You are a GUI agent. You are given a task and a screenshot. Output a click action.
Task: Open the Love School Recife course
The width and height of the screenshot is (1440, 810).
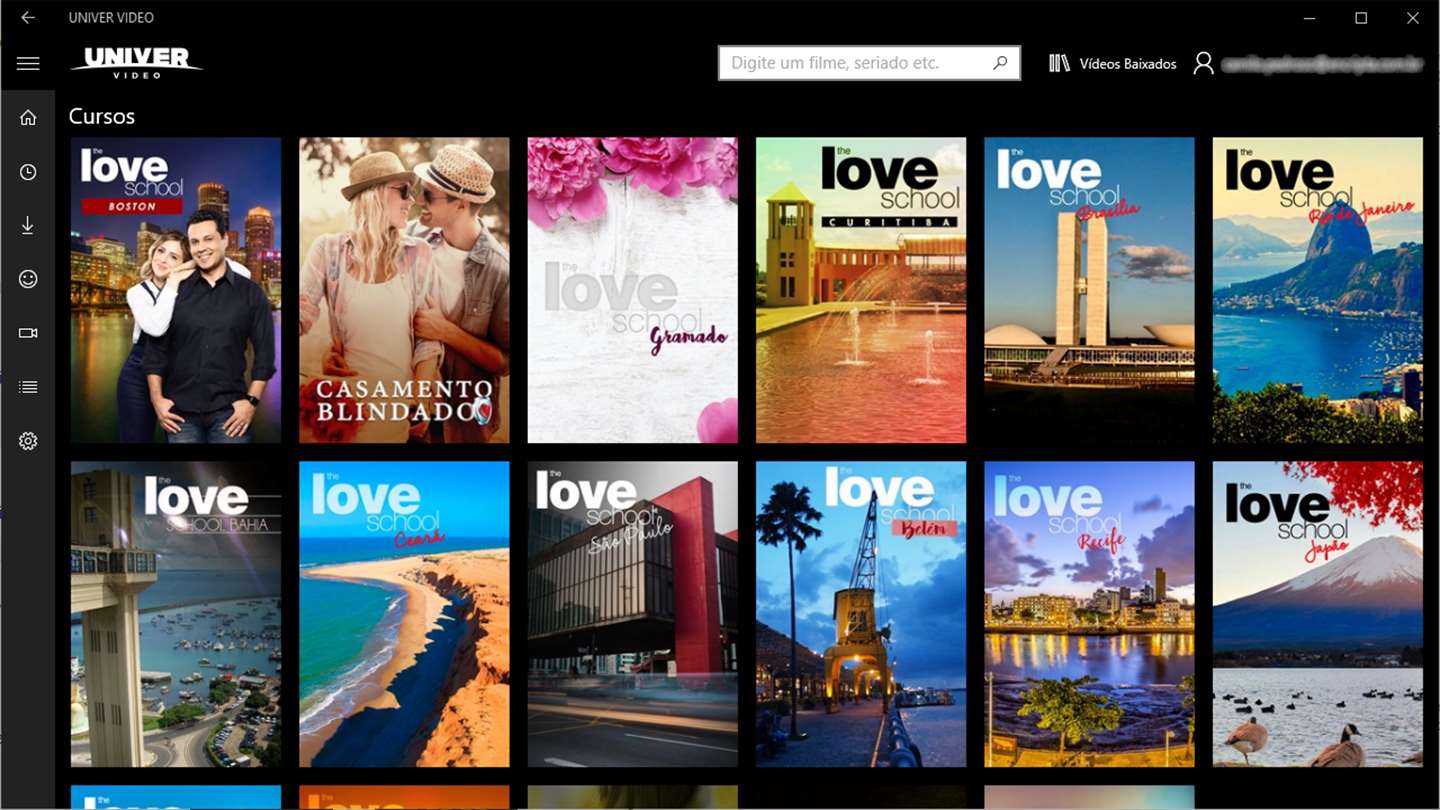[1089, 614]
